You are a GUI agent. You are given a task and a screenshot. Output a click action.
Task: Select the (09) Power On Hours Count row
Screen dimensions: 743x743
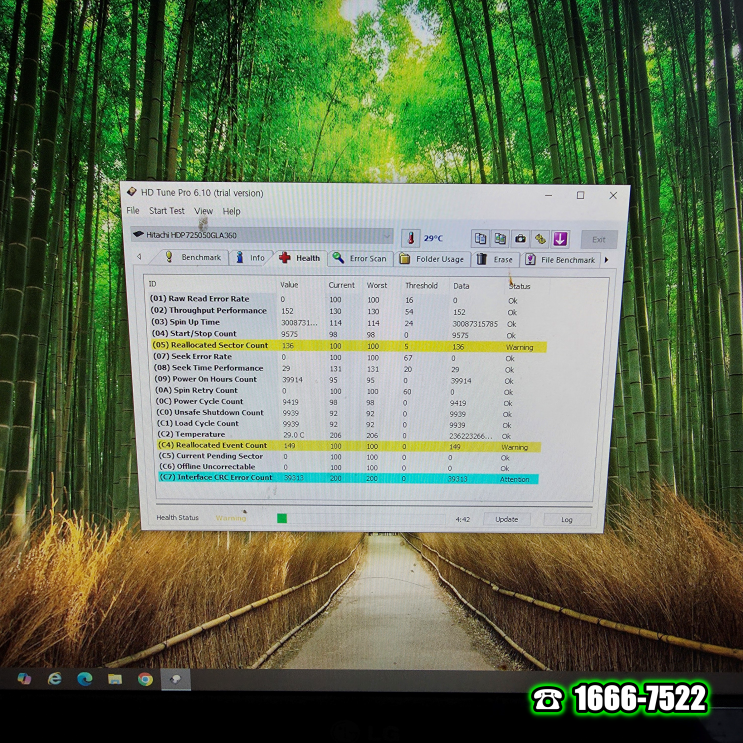click(x=348, y=380)
